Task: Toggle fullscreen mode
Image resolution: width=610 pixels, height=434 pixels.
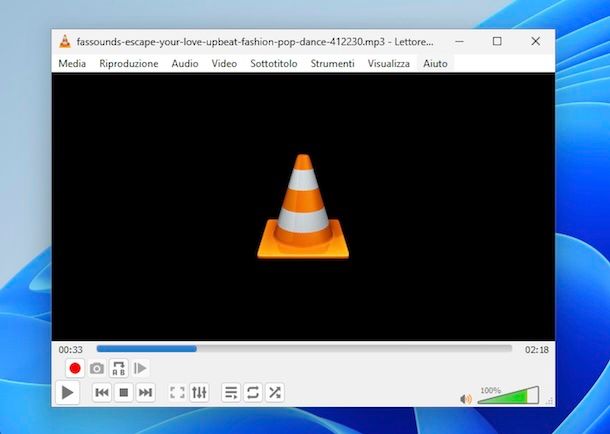Action: (177, 392)
